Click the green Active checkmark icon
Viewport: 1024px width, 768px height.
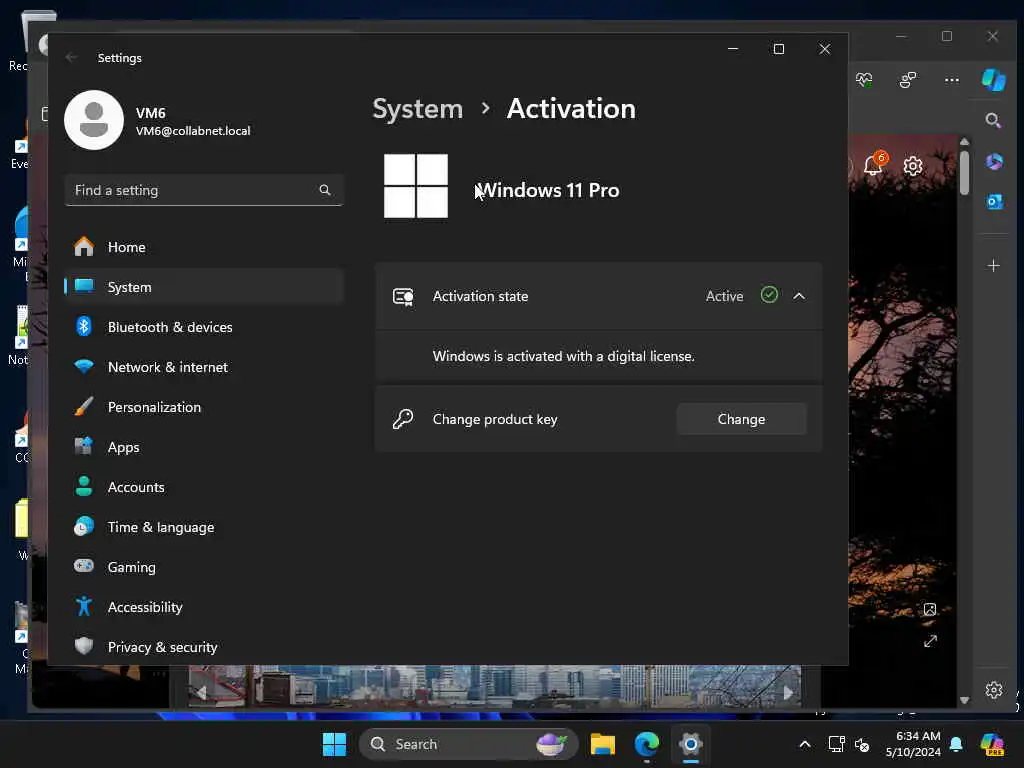[769, 295]
